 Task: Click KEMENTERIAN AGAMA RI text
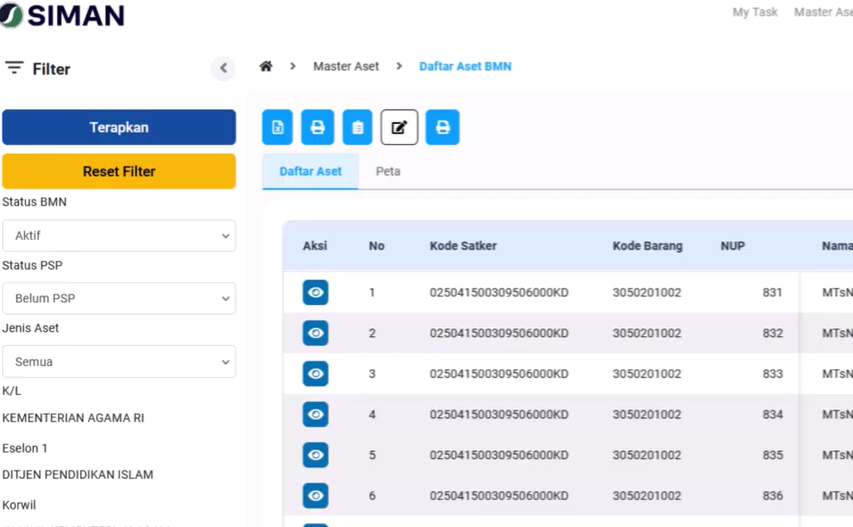click(x=73, y=418)
